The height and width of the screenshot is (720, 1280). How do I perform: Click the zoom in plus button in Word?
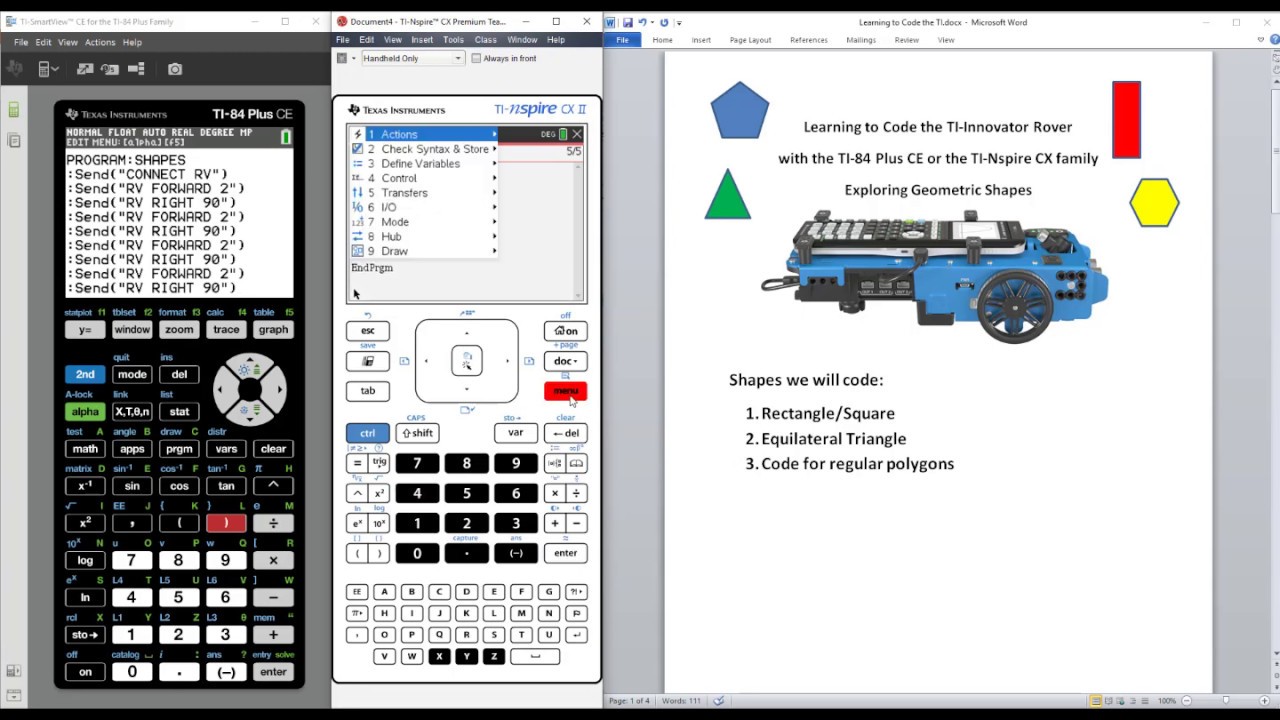[x=1266, y=700]
